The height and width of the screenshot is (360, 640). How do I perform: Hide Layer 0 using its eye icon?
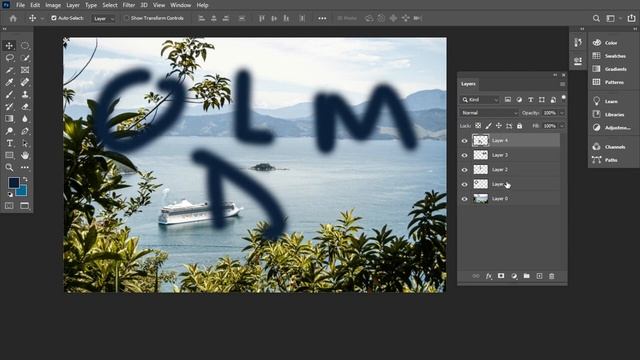(x=464, y=199)
